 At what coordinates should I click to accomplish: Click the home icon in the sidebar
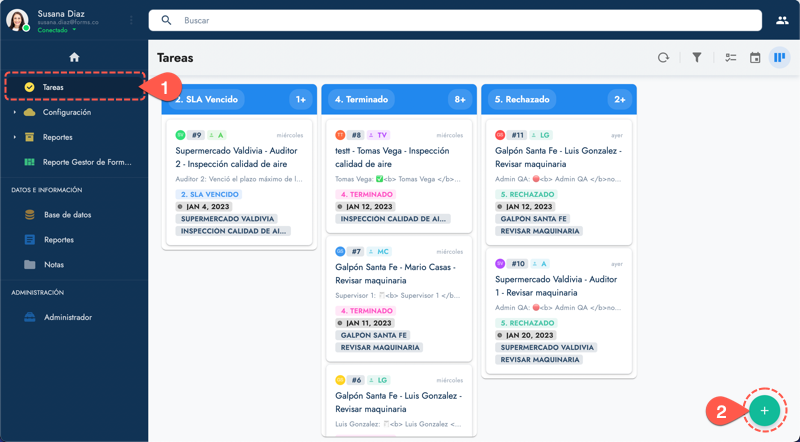(x=74, y=57)
